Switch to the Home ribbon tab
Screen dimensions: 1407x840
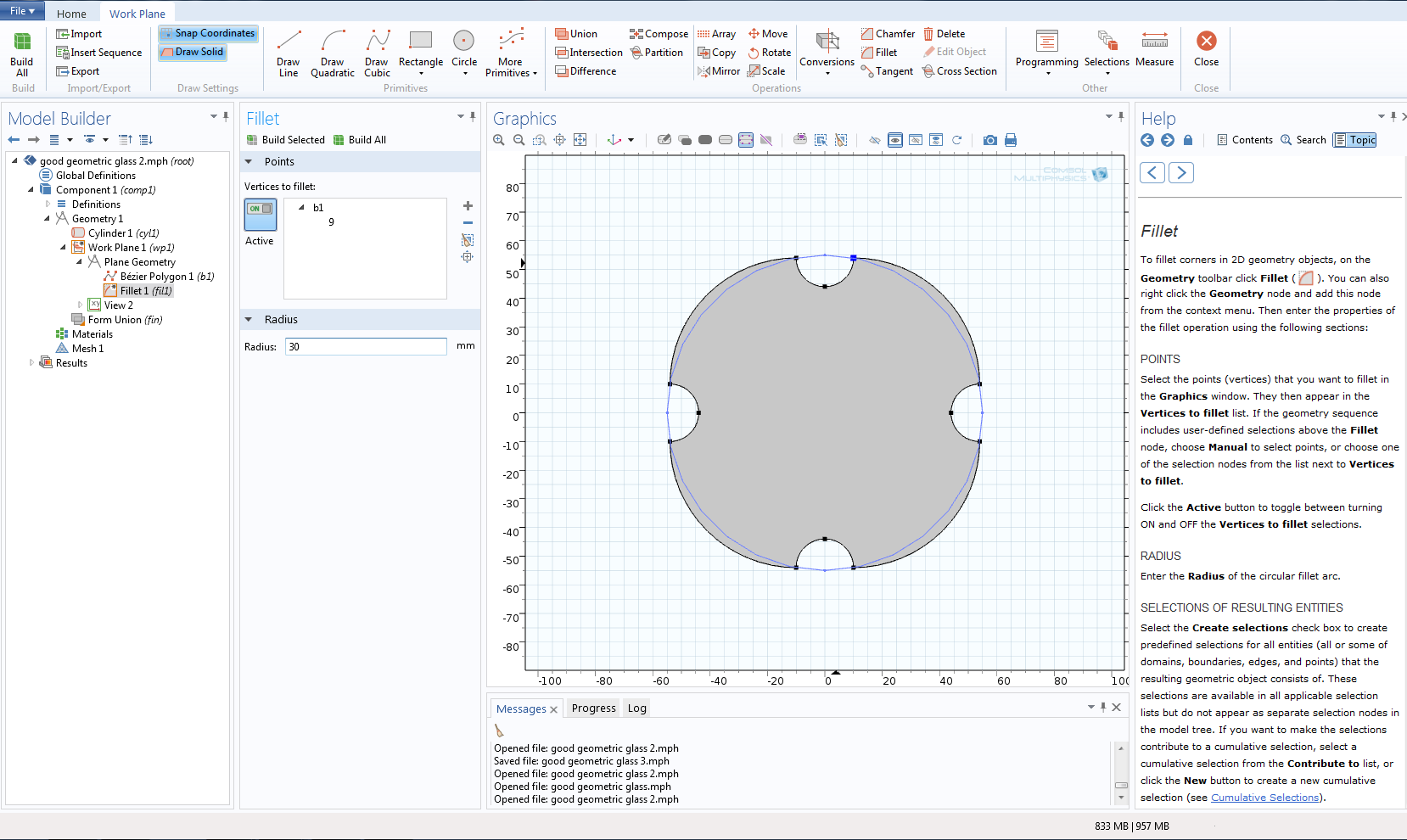pos(71,14)
